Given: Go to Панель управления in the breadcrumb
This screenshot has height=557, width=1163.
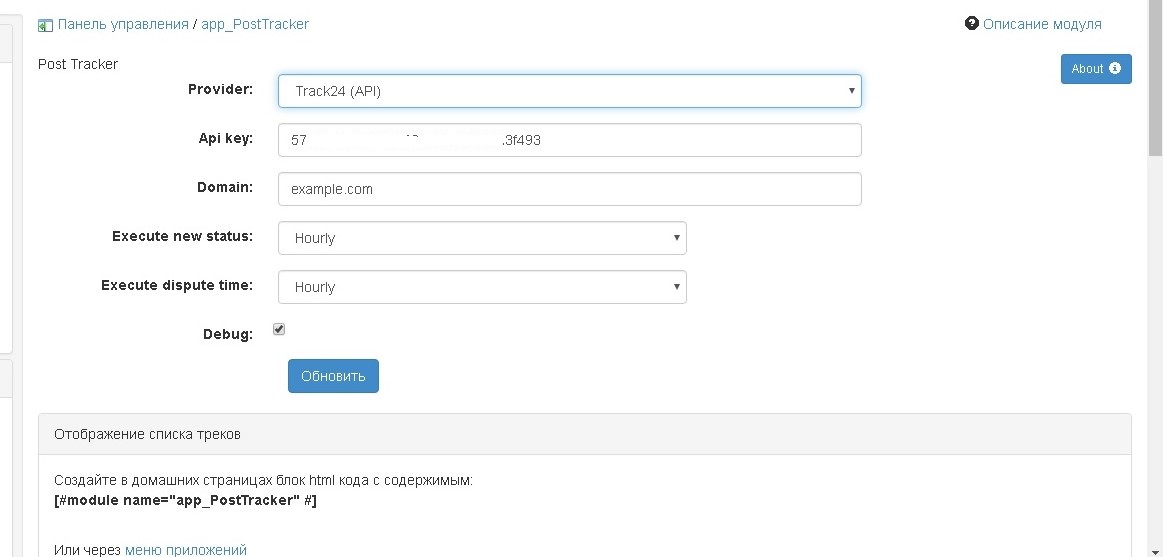Looking at the screenshot, I should pyautogui.click(x=123, y=24).
